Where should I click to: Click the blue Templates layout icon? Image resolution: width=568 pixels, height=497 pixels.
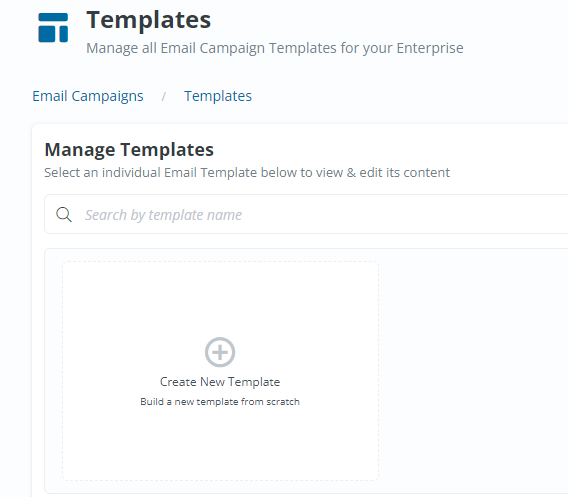[53, 28]
